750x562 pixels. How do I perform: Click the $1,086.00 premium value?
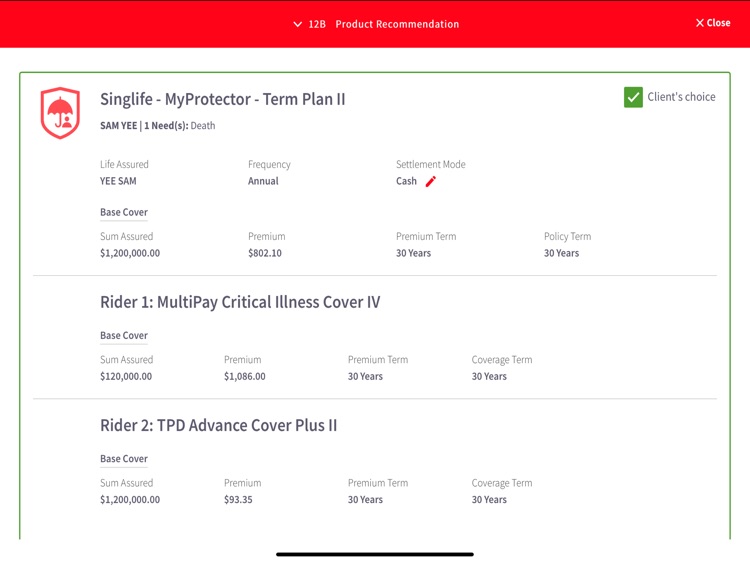click(244, 376)
